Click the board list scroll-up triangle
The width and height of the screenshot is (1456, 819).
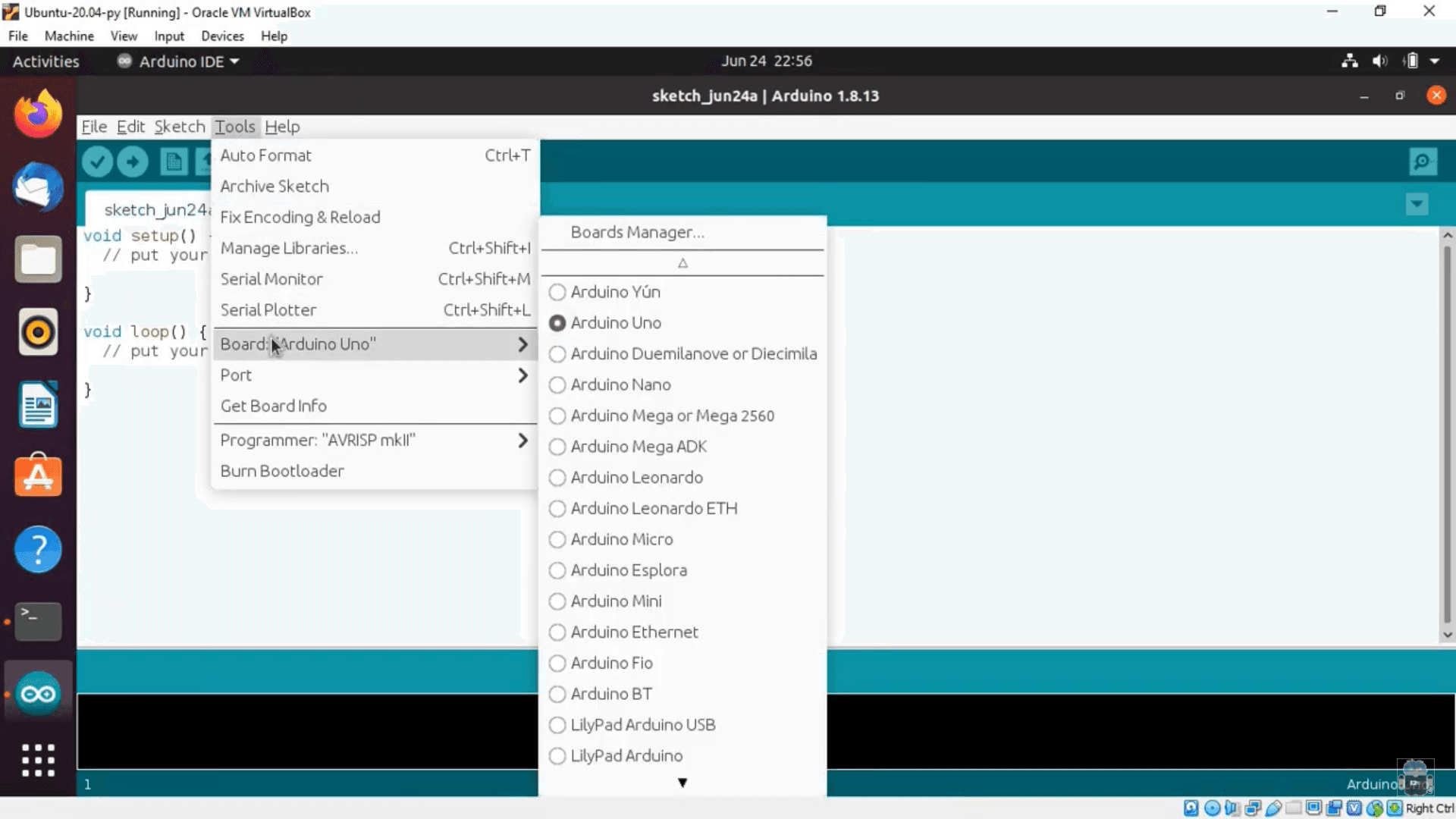682,263
